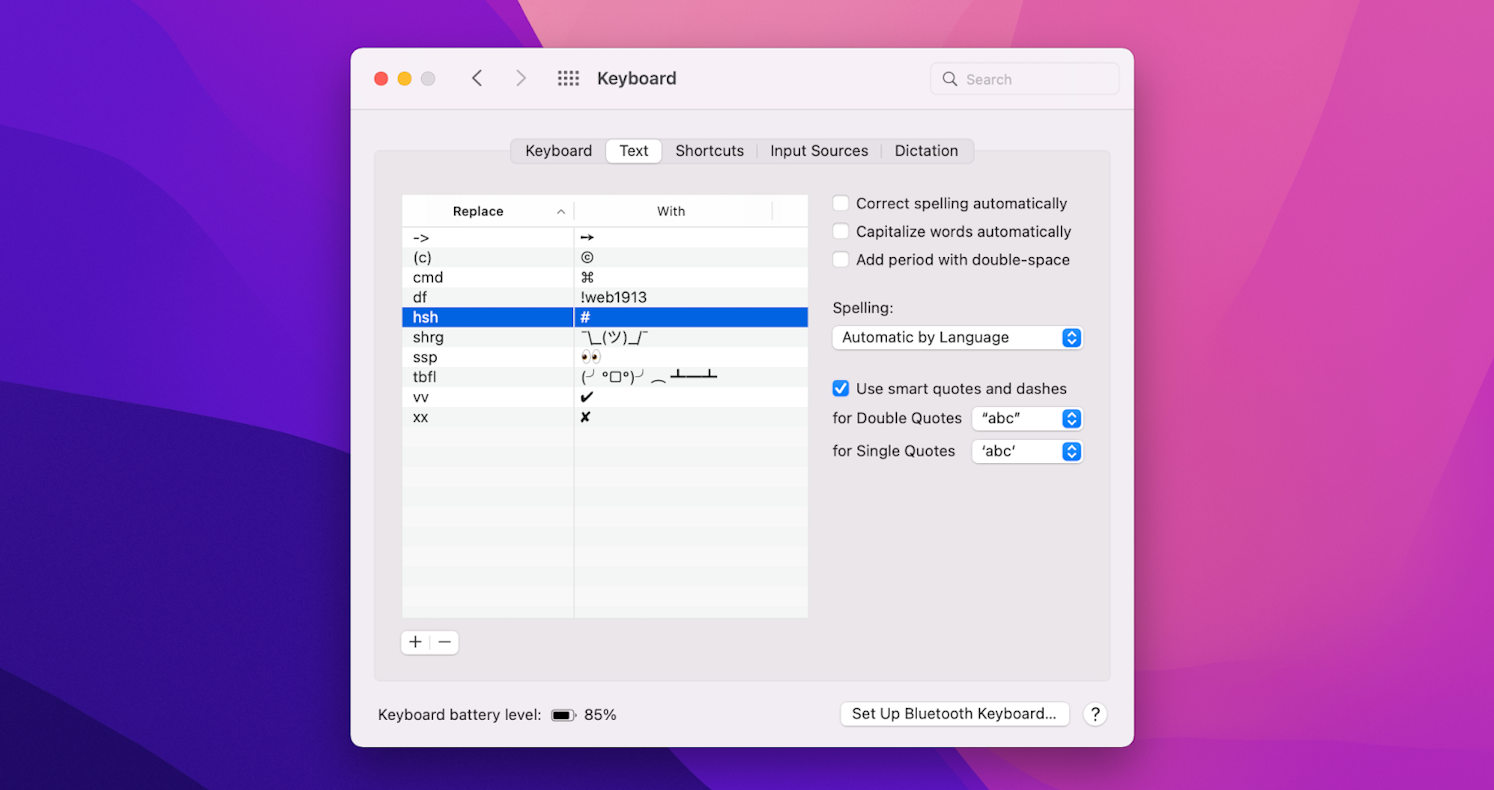Disable Use smart quotes and dashes

tap(840, 388)
